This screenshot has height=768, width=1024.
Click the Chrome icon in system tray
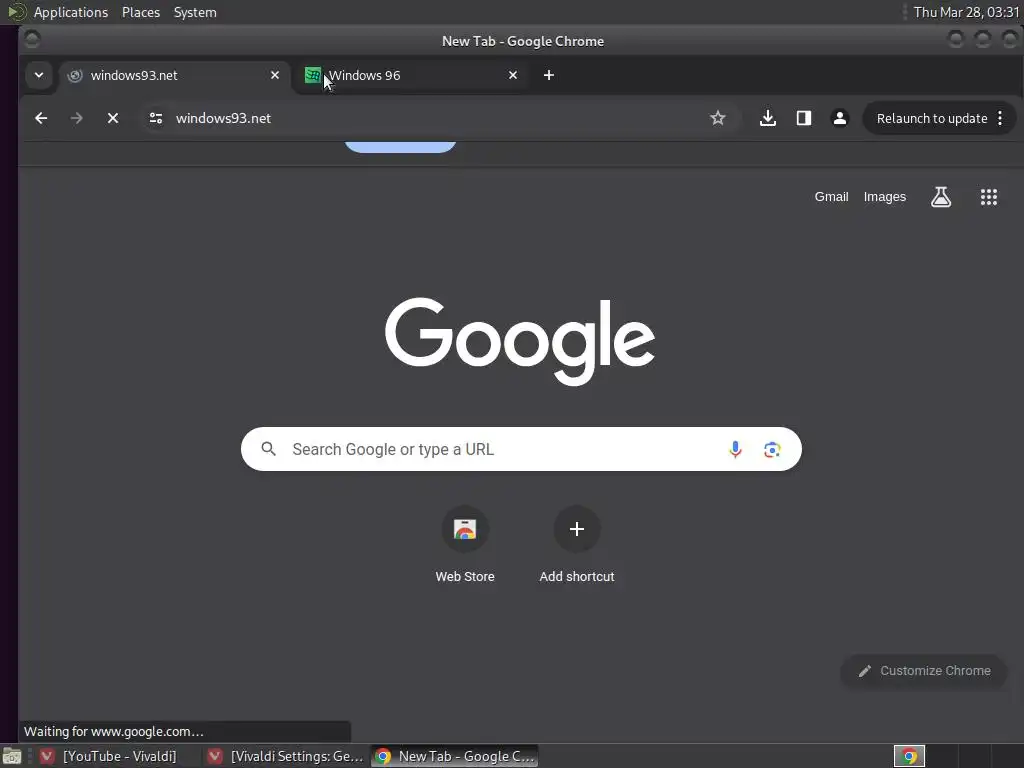pos(909,756)
